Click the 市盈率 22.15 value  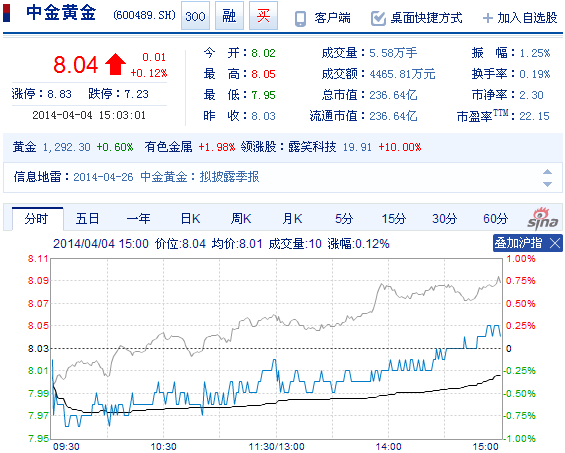click(x=534, y=116)
